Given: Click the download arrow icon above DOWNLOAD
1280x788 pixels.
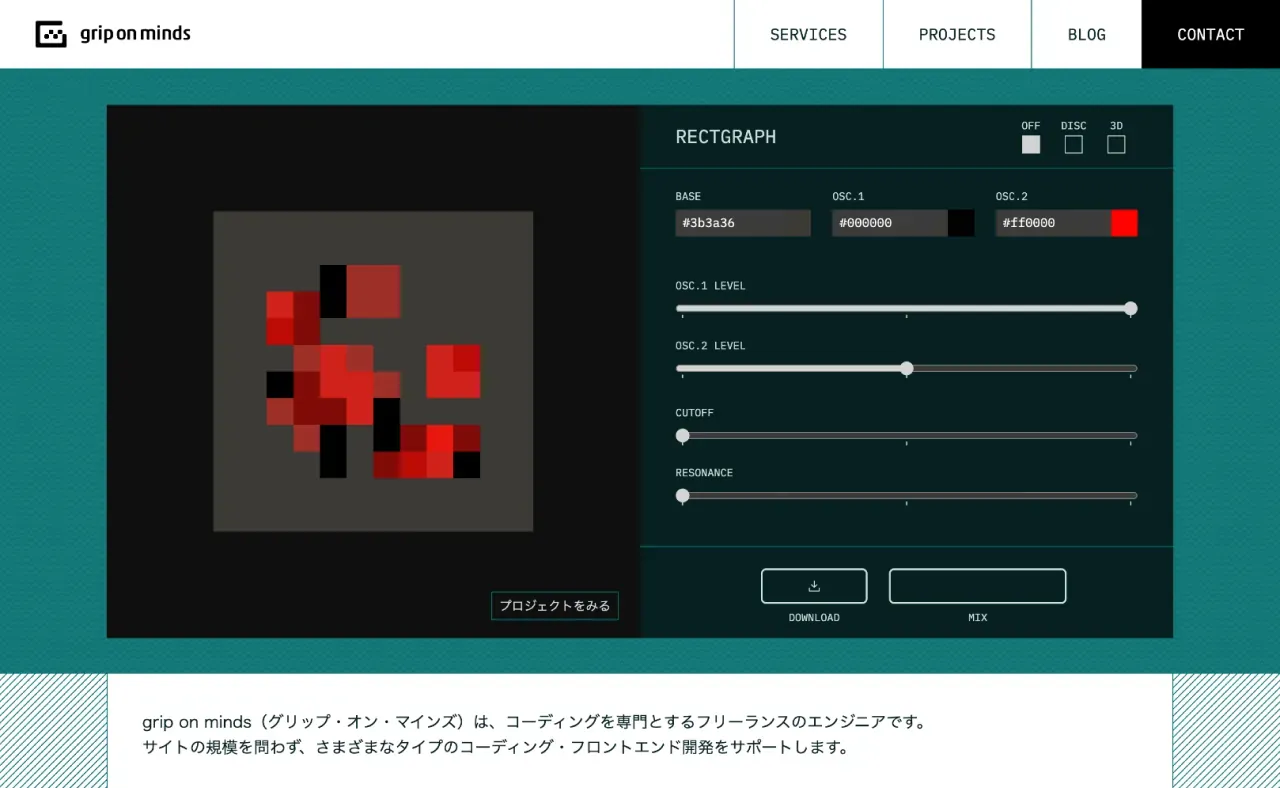Looking at the screenshot, I should point(814,586).
